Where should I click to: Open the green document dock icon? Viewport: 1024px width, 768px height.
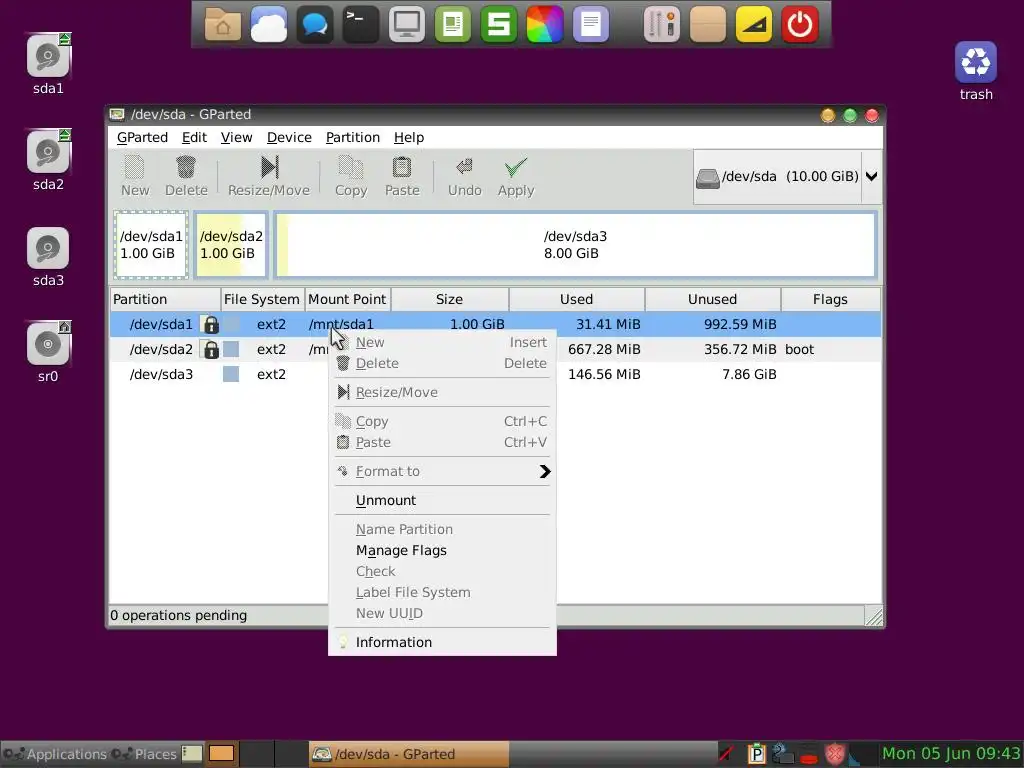pyautogui.click(x=453, y=25)
